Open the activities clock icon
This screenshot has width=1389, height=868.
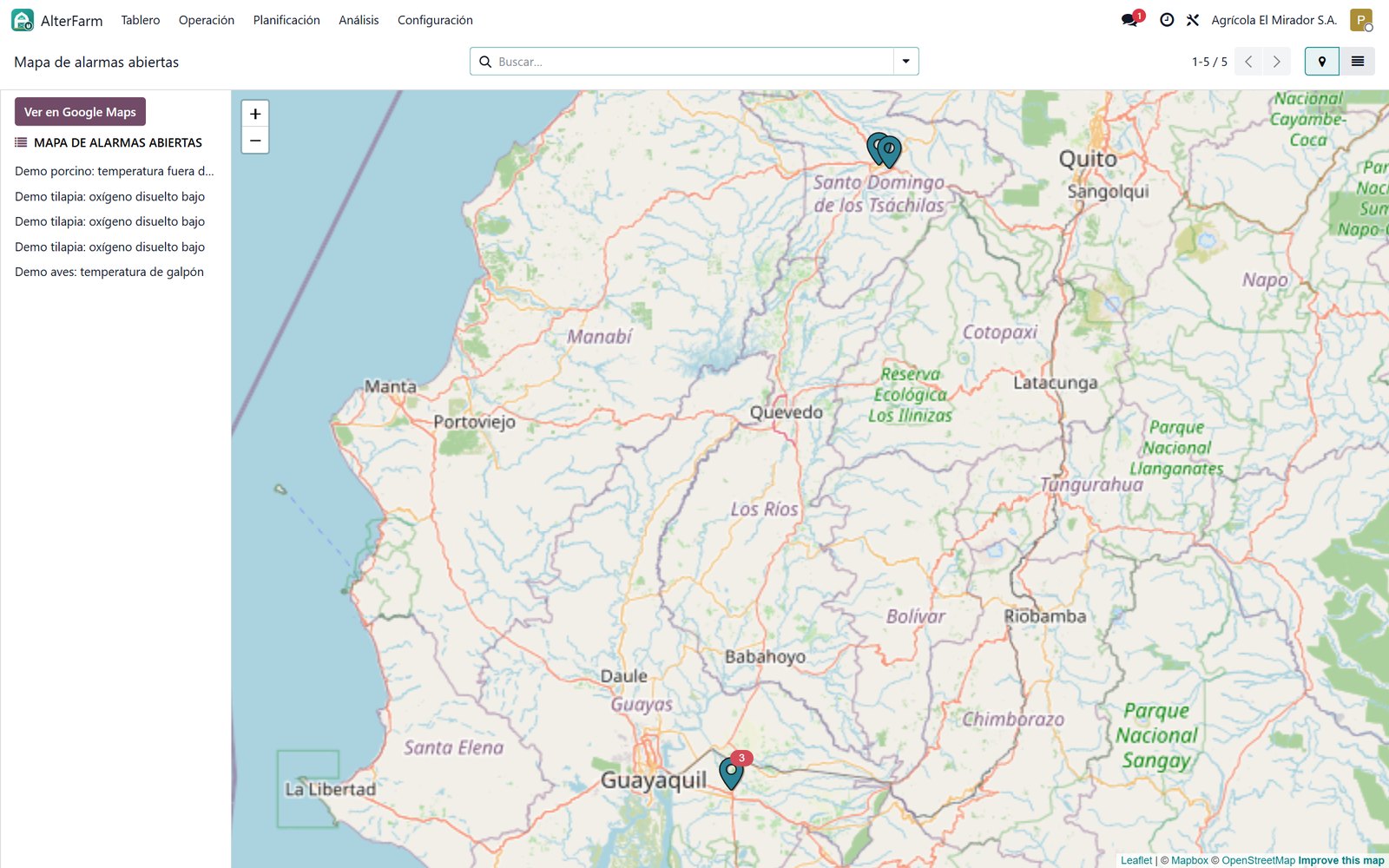coord(1167,20)
